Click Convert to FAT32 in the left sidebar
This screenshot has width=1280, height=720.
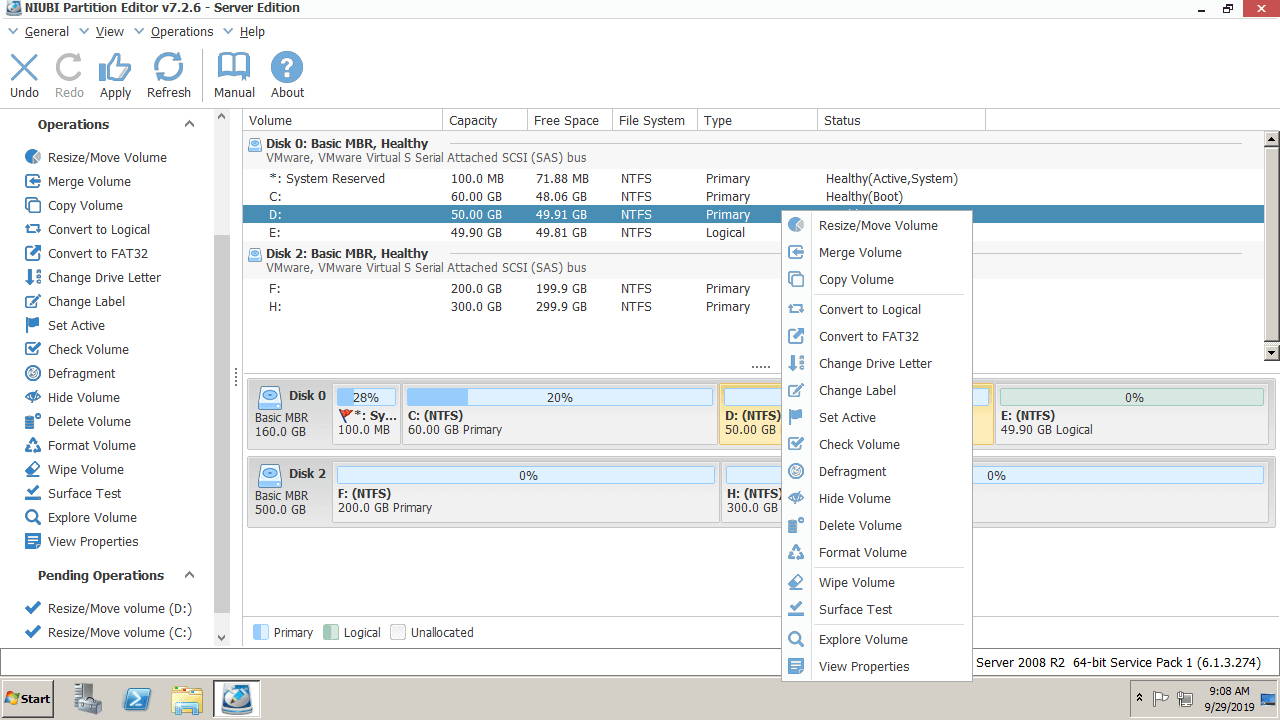click(x=97, y=253)
